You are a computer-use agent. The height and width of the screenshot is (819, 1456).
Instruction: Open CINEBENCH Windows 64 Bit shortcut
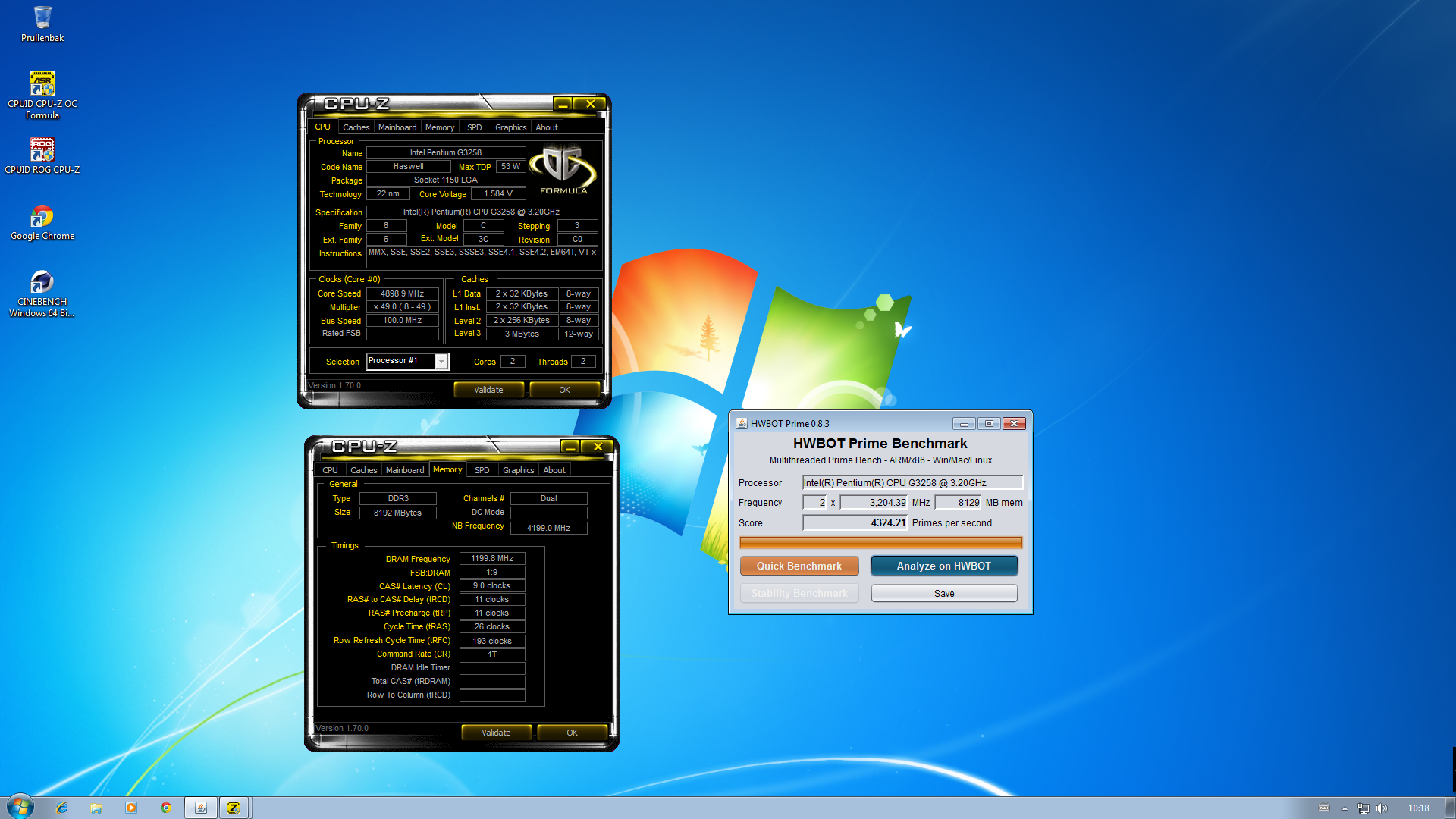click(x=42, y=293)
